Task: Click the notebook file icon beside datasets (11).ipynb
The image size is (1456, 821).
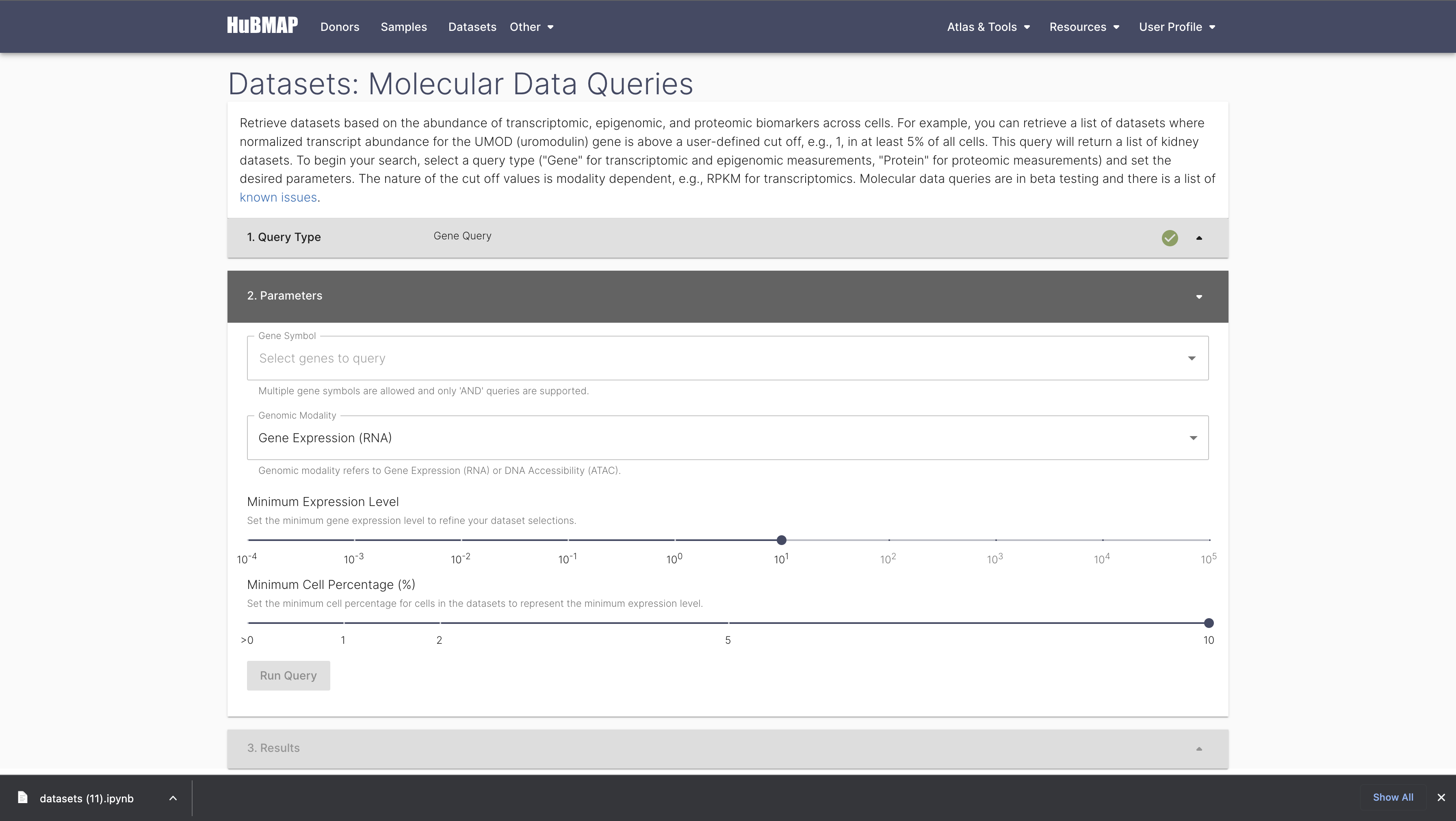Action: pos(23,798)
